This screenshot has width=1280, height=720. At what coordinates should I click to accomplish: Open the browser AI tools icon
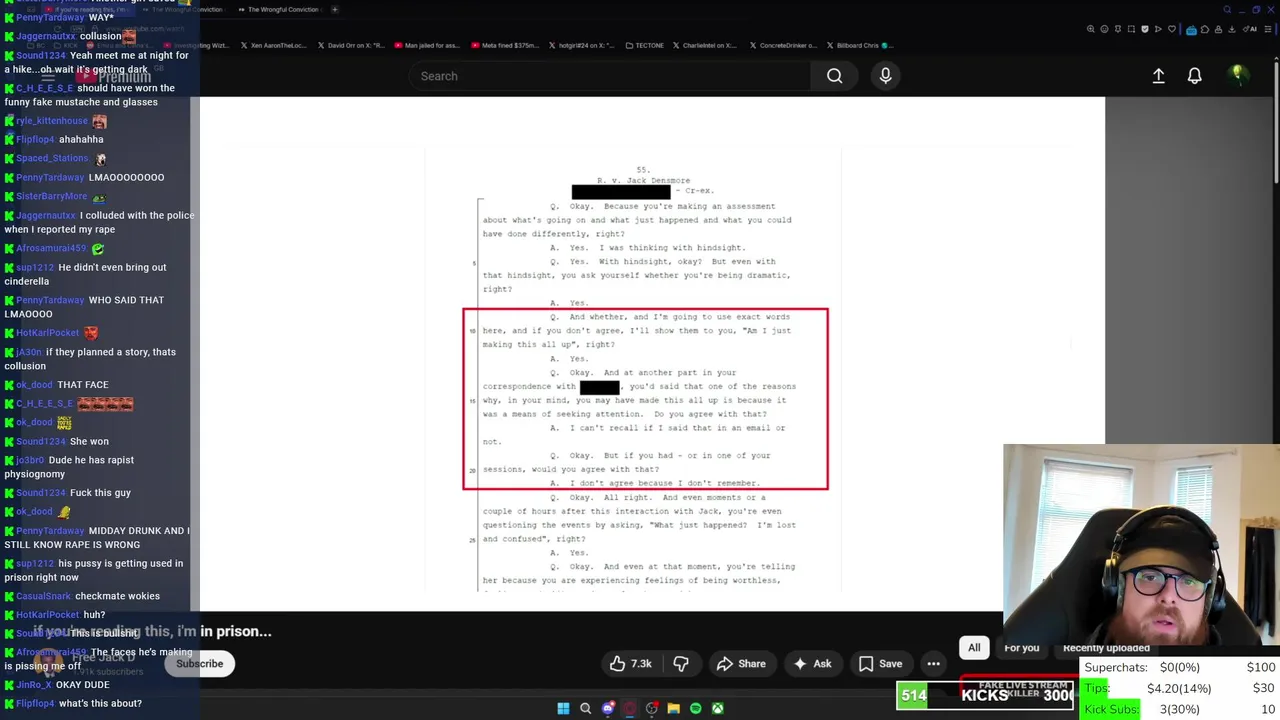pos(1249,29)
